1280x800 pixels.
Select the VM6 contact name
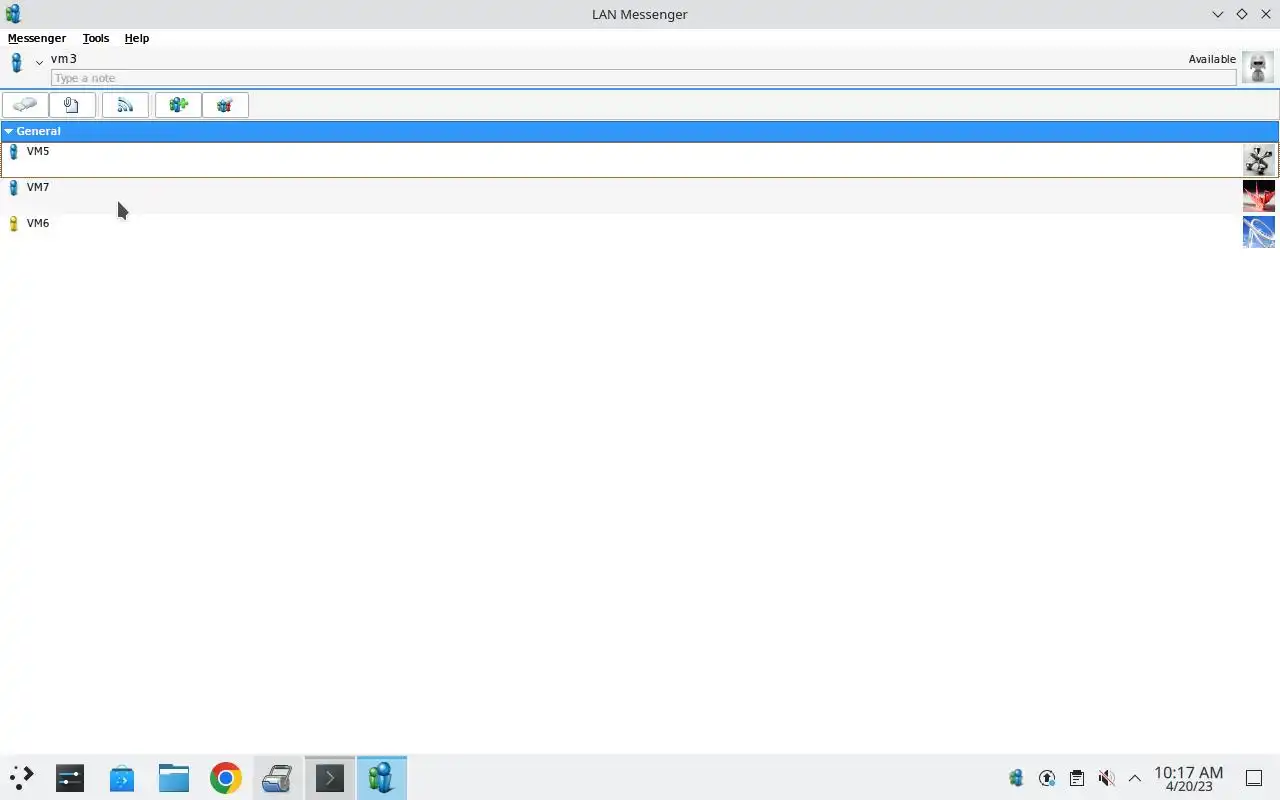38,223
